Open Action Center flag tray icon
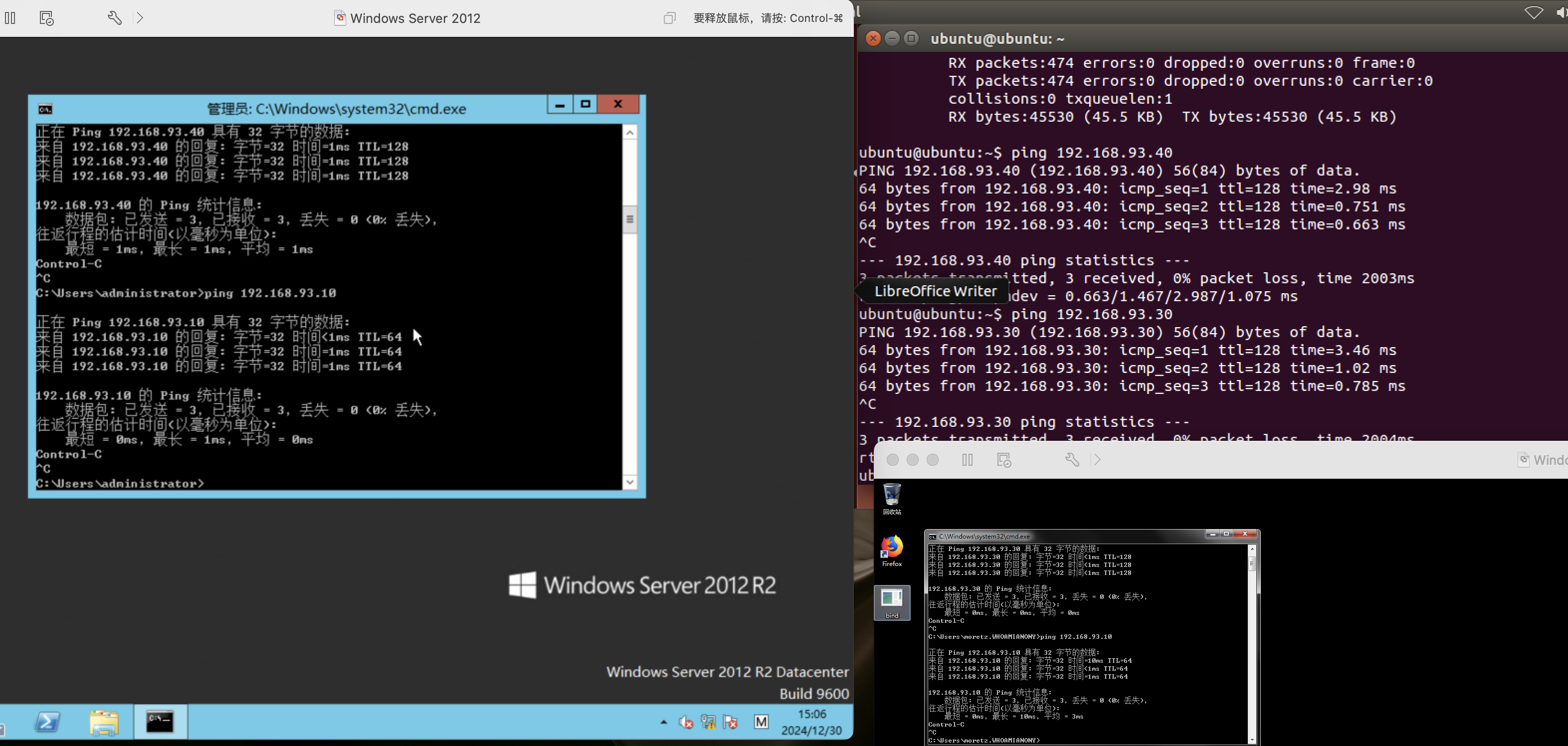The height and width of the screenshot is (746, 1568). click(x=731, y=722)
